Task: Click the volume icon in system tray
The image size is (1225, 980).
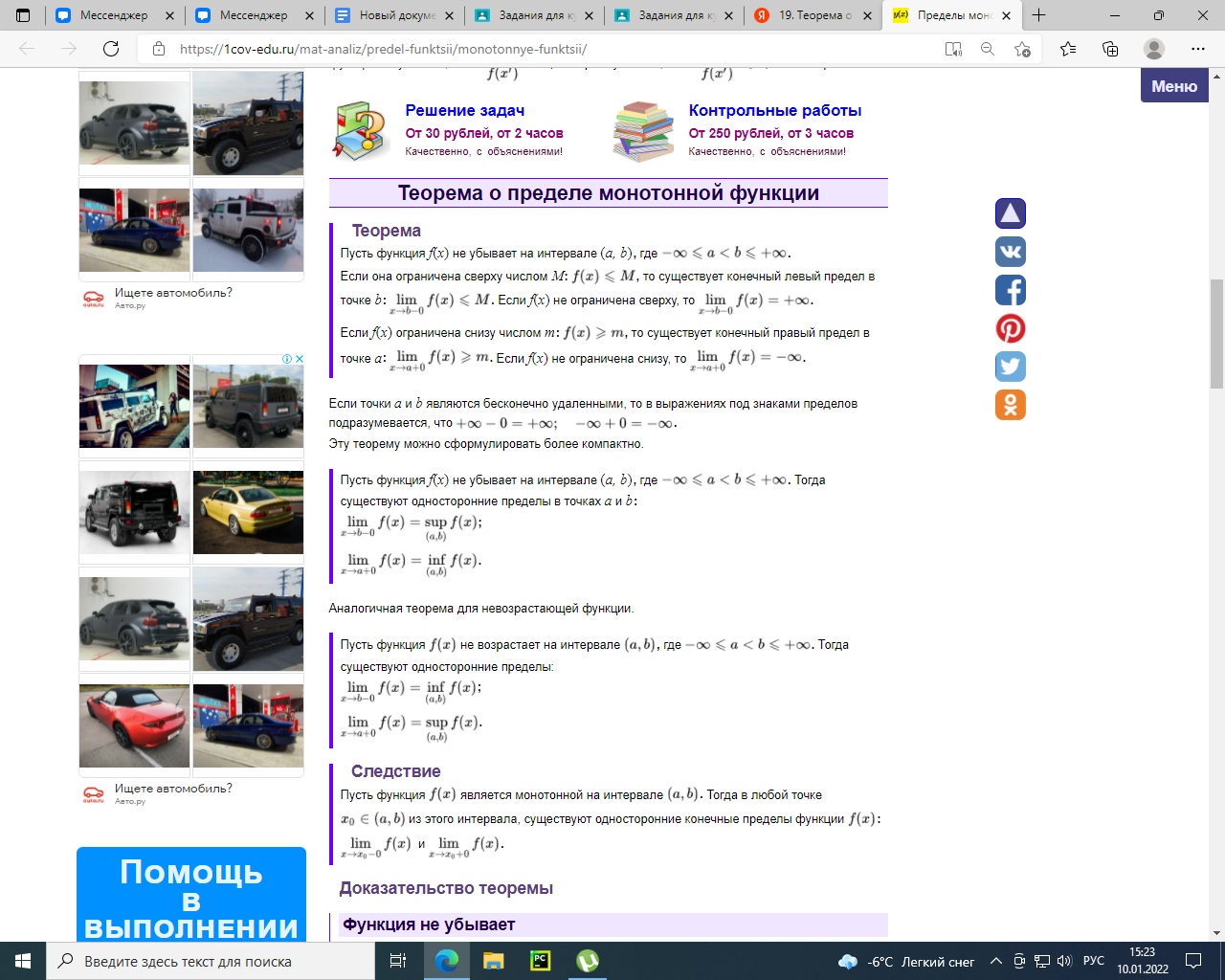Action: (1062, 961)
